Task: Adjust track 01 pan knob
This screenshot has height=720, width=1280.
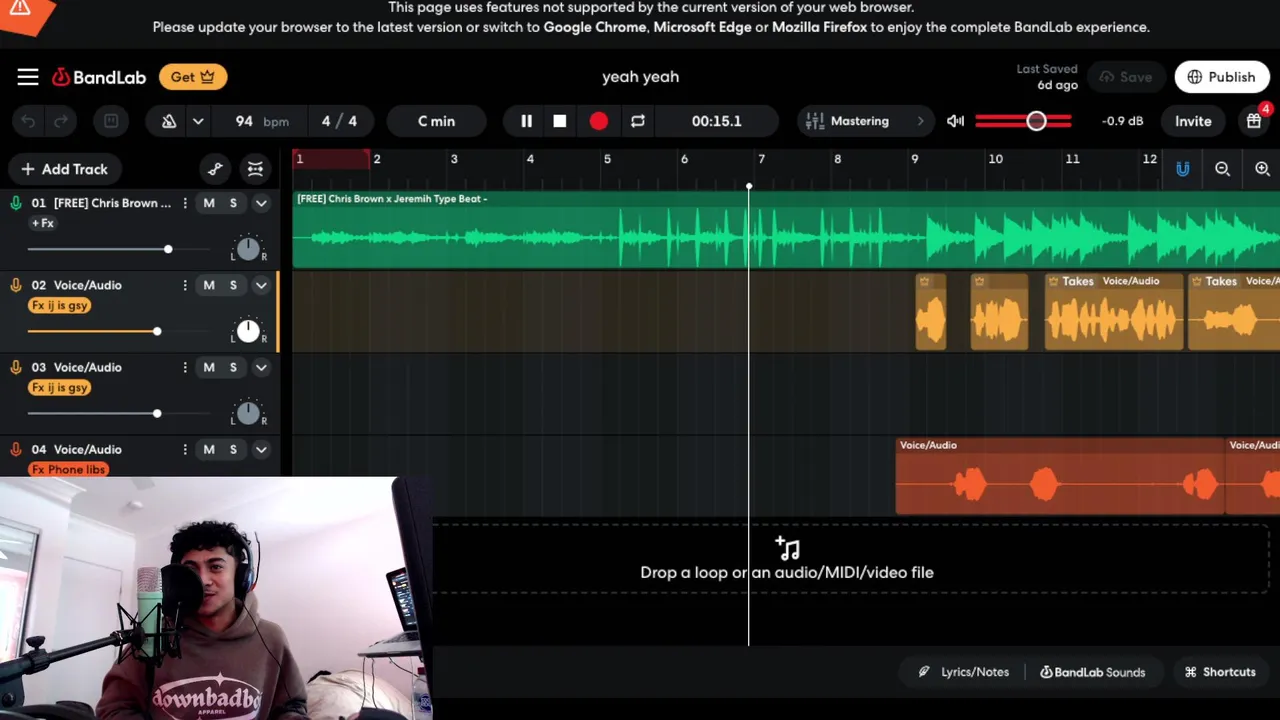Action: click(x=248, y=248)
